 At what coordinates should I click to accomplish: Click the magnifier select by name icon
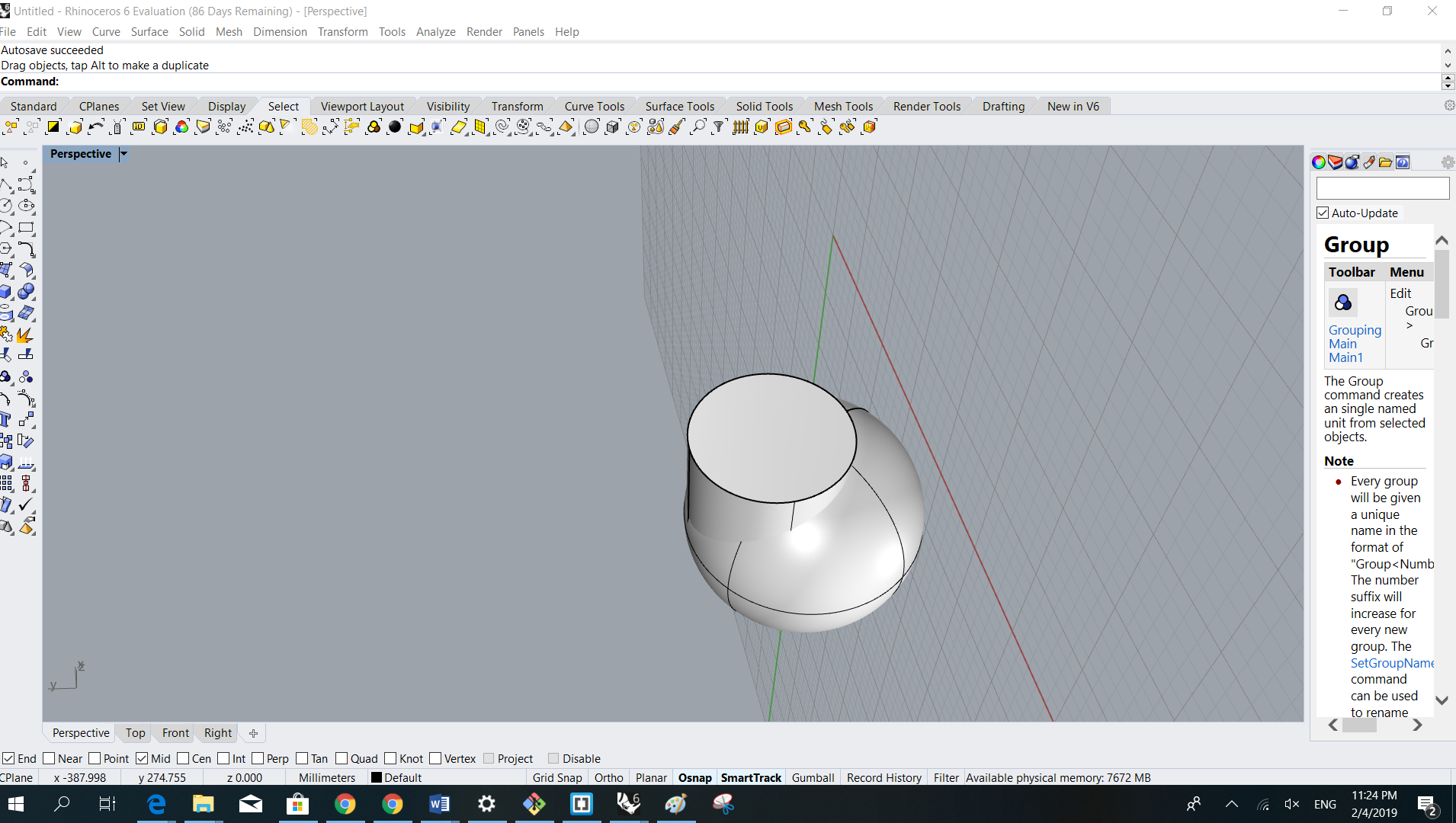(x=698, y=127)
